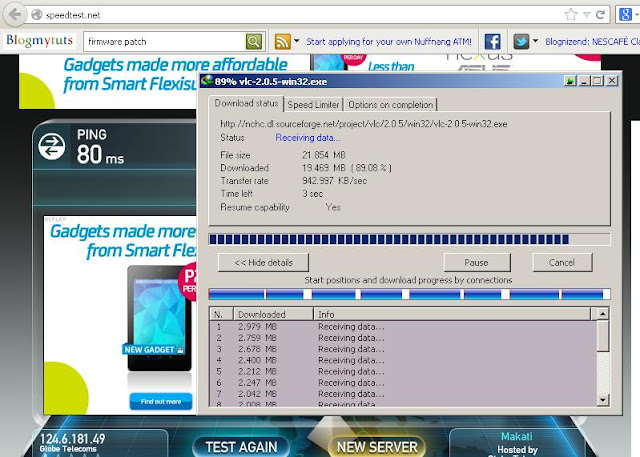Click the N. column header

(222, 314)
